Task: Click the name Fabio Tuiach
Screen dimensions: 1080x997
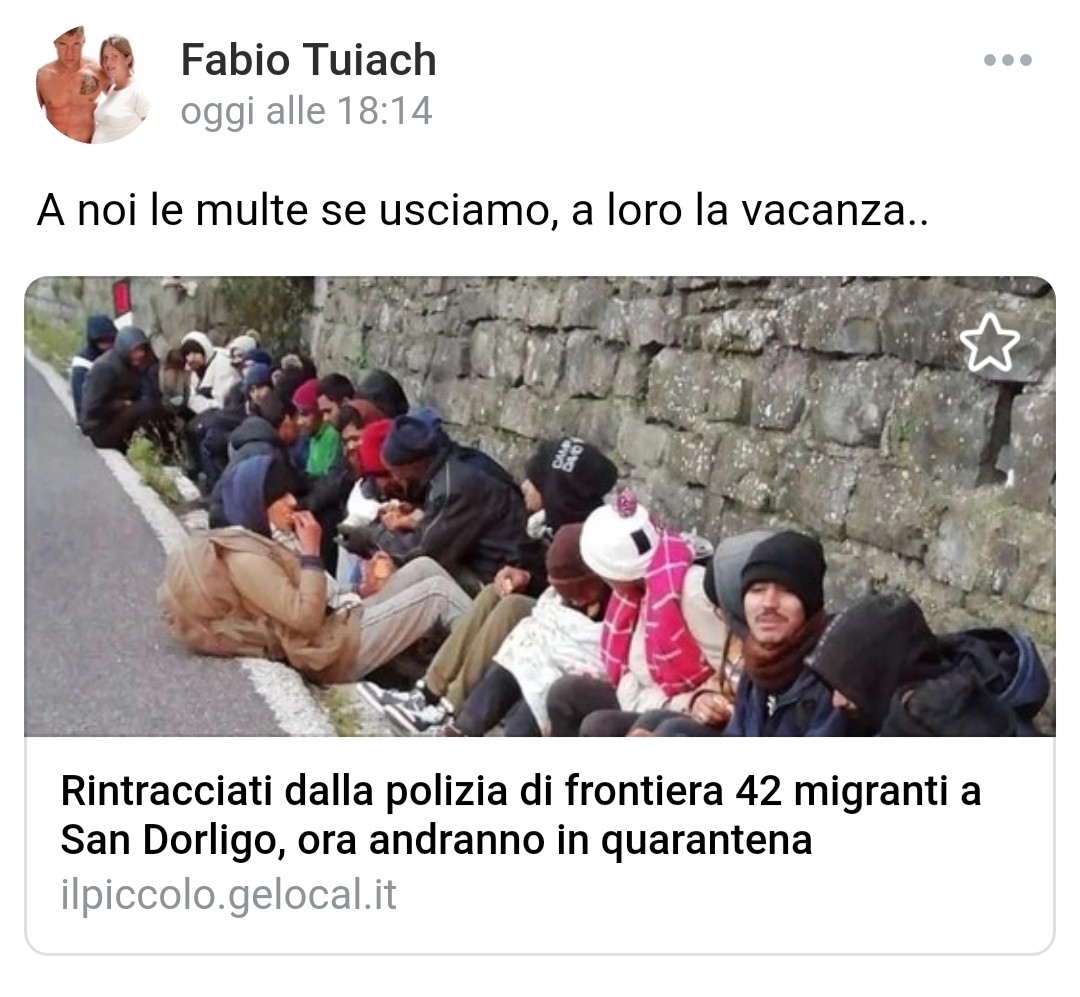Action: pos(309,59)
